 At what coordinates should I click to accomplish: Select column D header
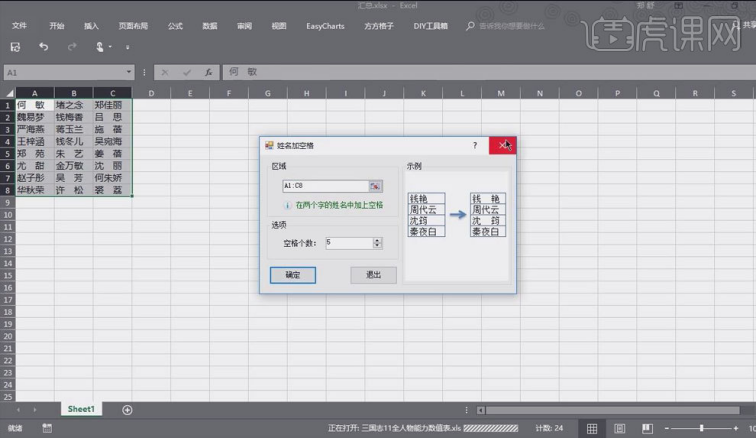(x=151, y=93)
